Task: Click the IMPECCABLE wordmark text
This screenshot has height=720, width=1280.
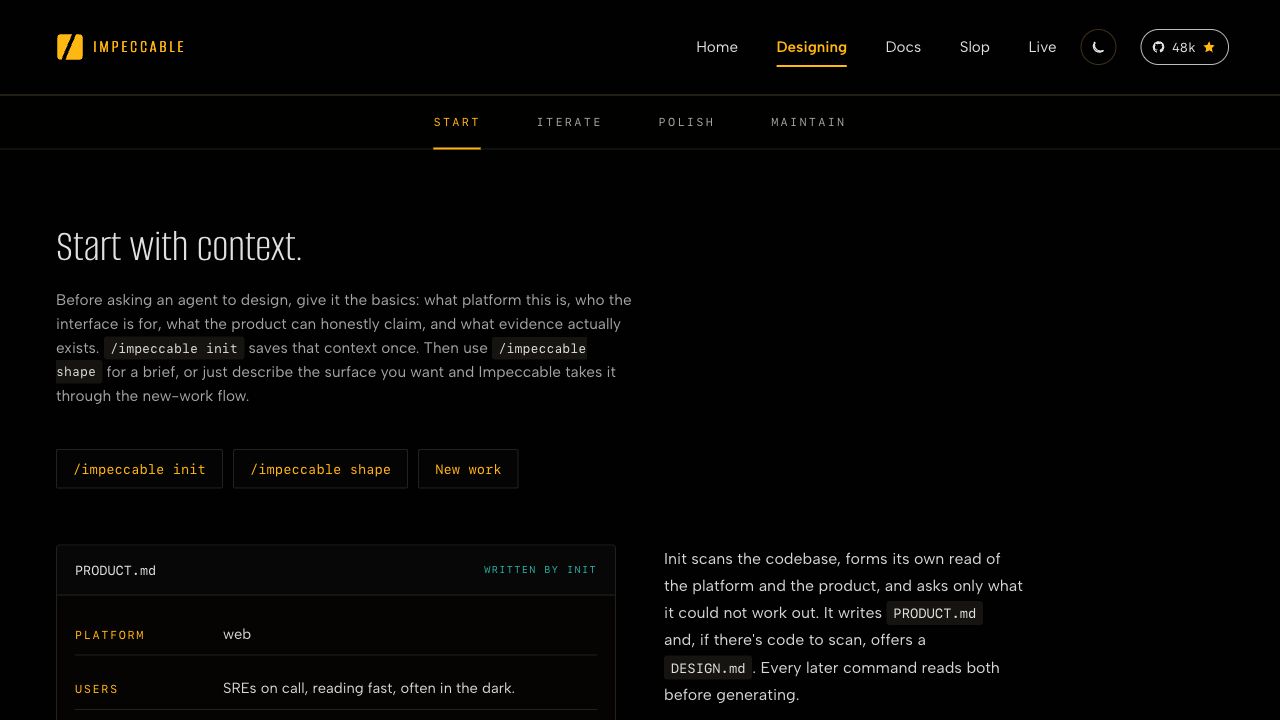Action: pos(139,47)
